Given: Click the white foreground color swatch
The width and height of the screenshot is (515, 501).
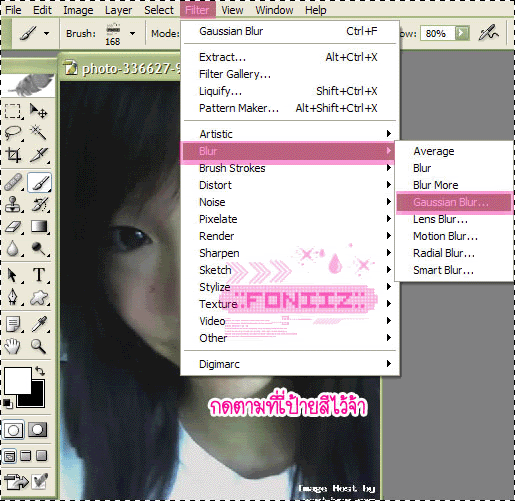Looking at the screenshot, I should [x=17, y=380].
